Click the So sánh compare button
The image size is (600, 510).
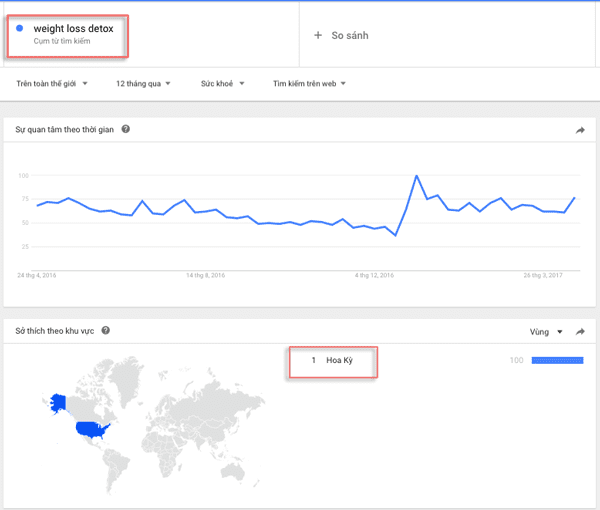point(342,36)
